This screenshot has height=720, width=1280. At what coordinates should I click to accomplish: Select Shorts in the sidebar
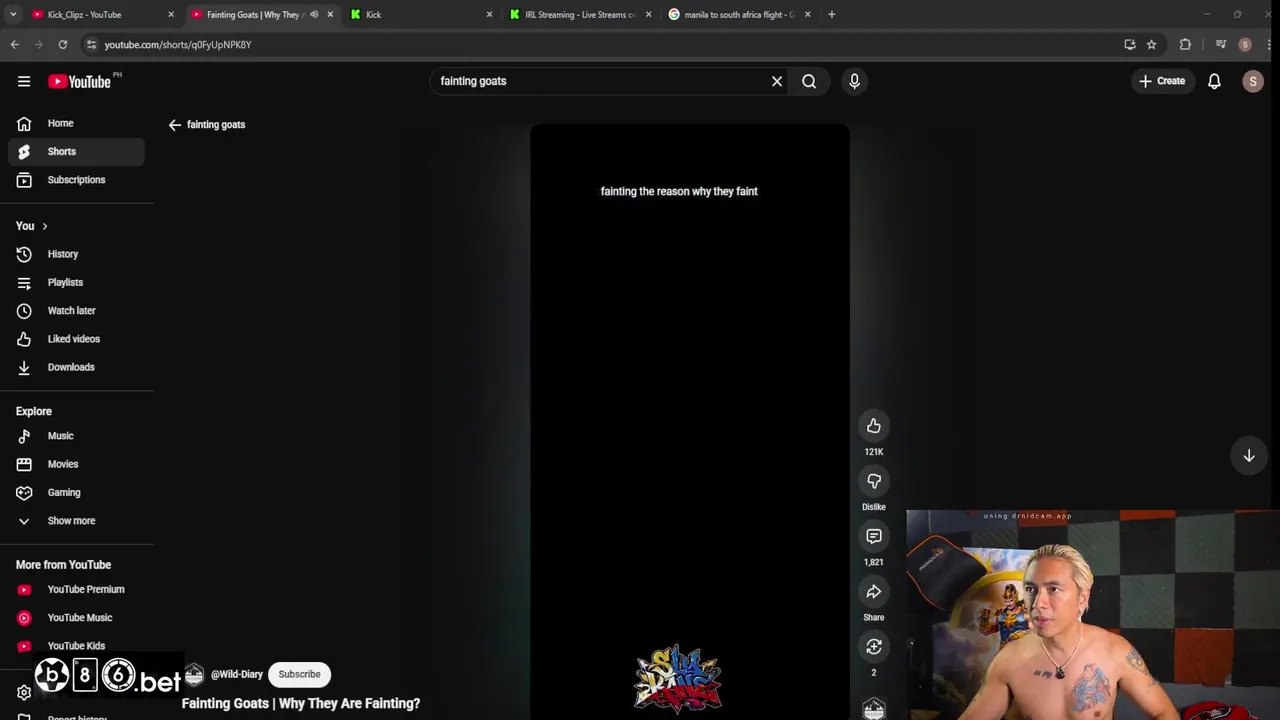76,151
